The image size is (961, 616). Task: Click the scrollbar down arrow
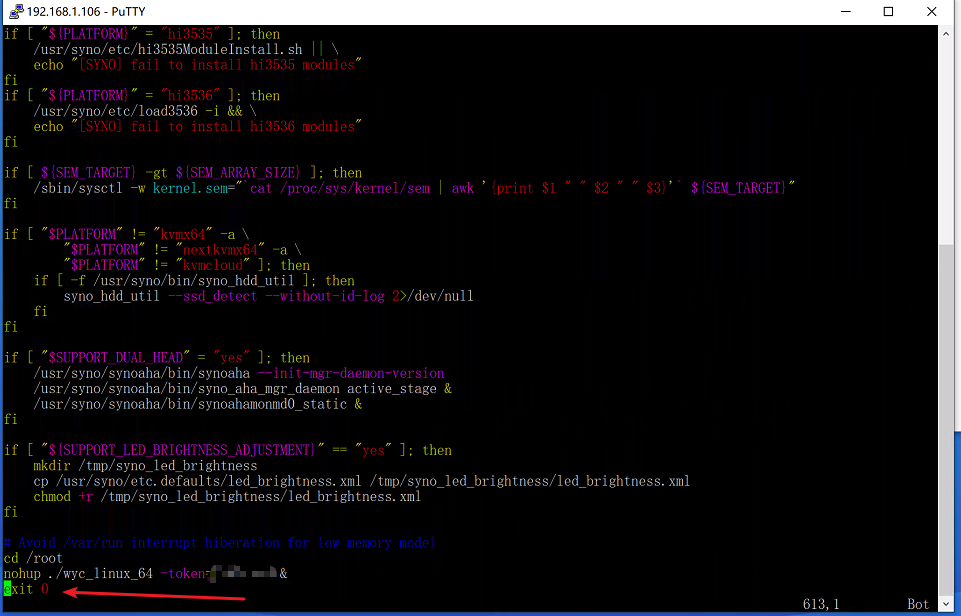[946, 603]
